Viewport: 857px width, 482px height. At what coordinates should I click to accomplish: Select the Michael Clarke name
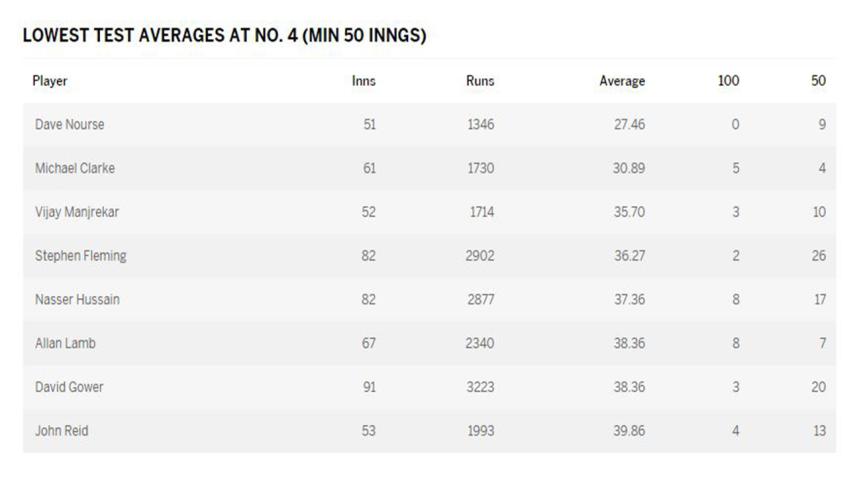pos(75,168)
